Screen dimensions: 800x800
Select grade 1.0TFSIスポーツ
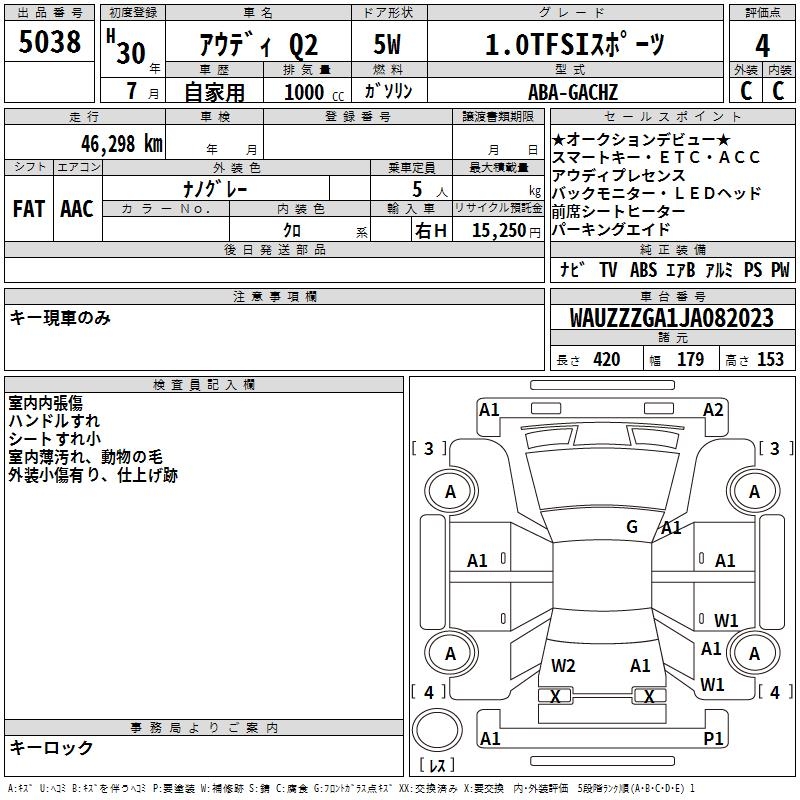pos(574,44)
